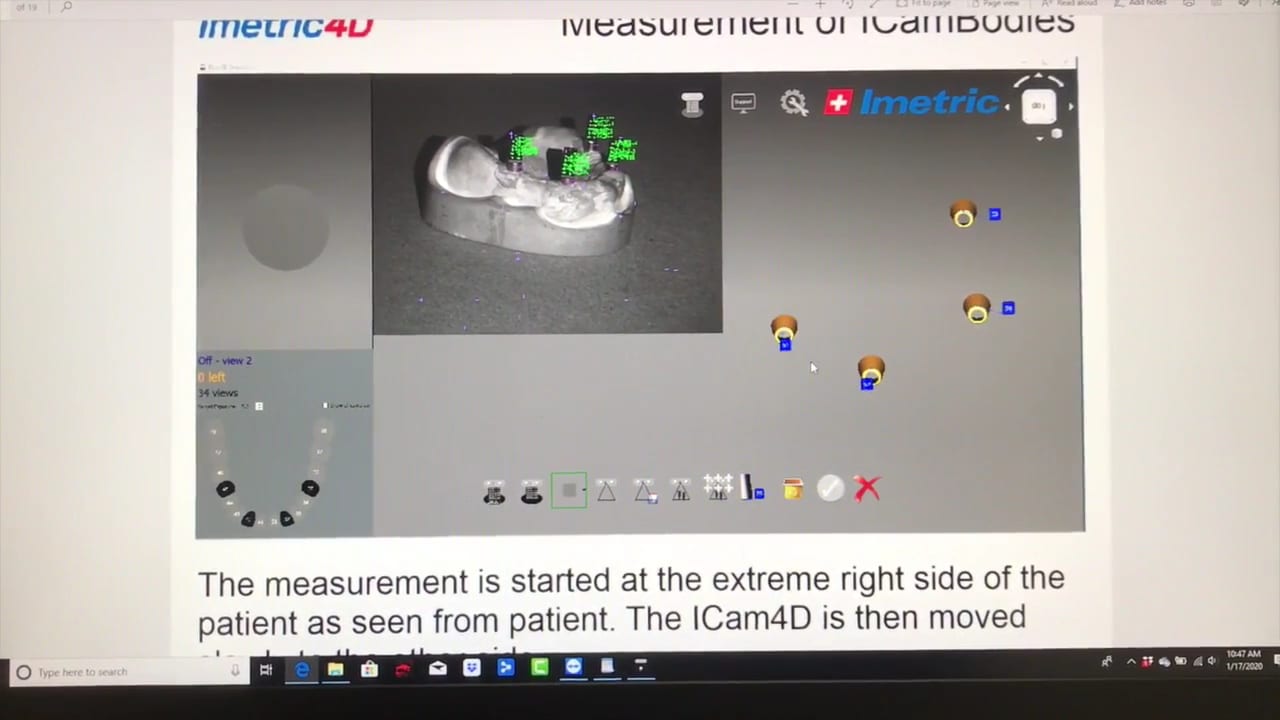Toggle the Expert mode monitor icon

pos(743,103)
